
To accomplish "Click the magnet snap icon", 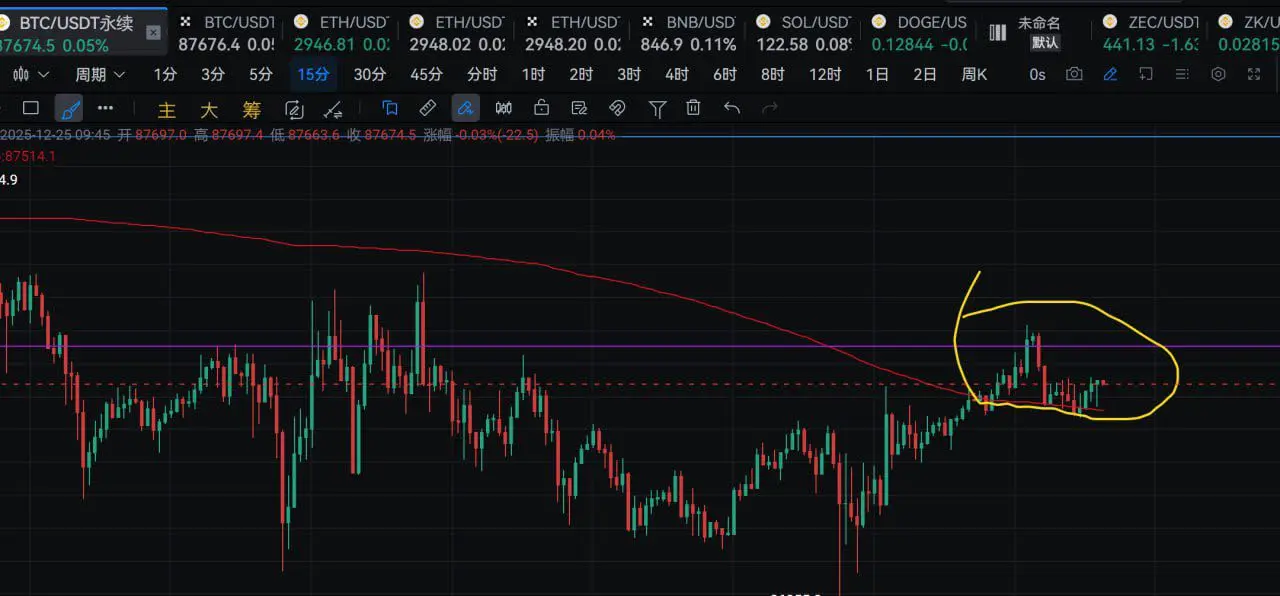I will [617, 108].
